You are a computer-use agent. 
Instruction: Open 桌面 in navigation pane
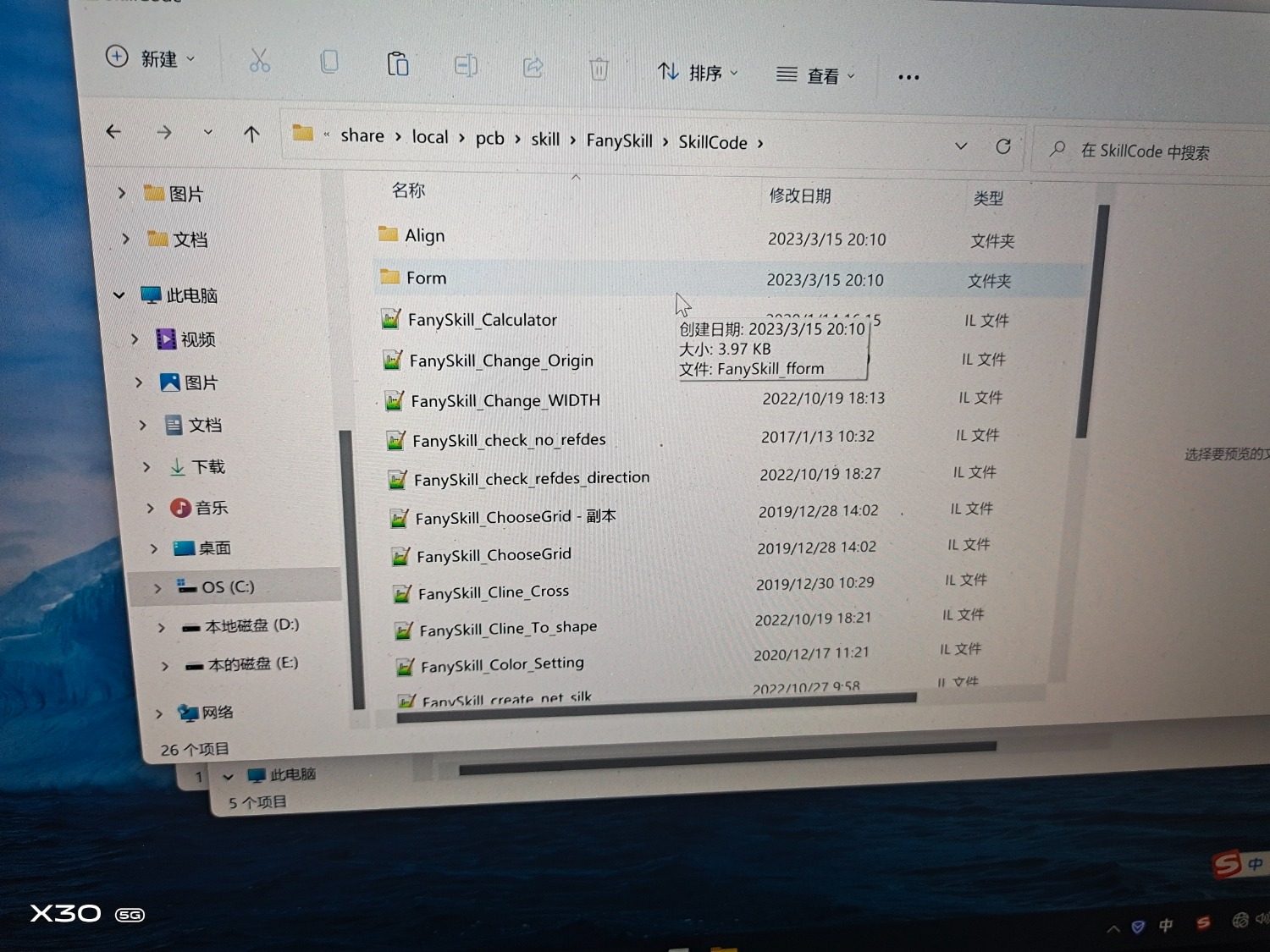202,548
